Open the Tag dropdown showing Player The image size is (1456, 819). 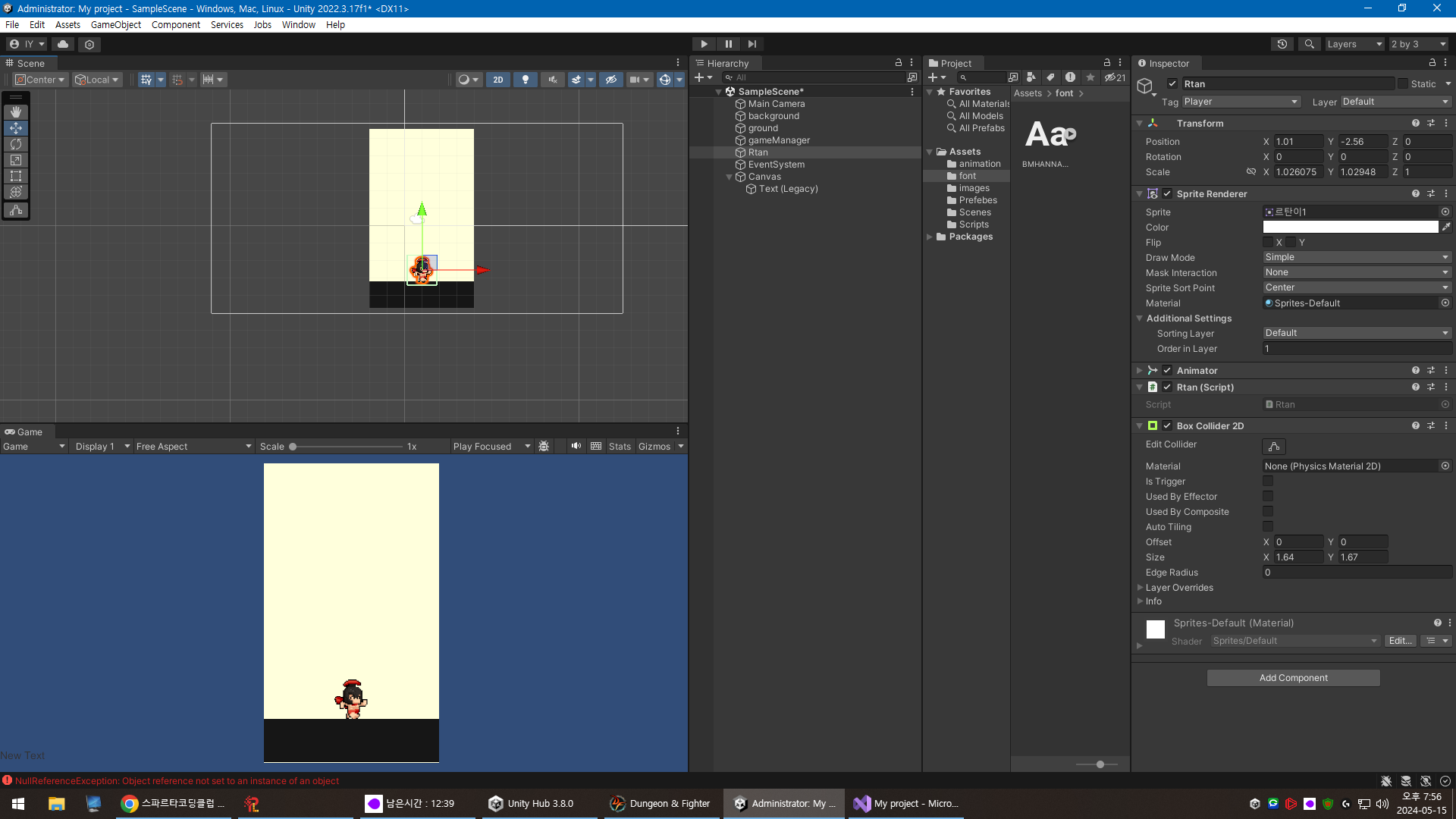pos(1241,102)
